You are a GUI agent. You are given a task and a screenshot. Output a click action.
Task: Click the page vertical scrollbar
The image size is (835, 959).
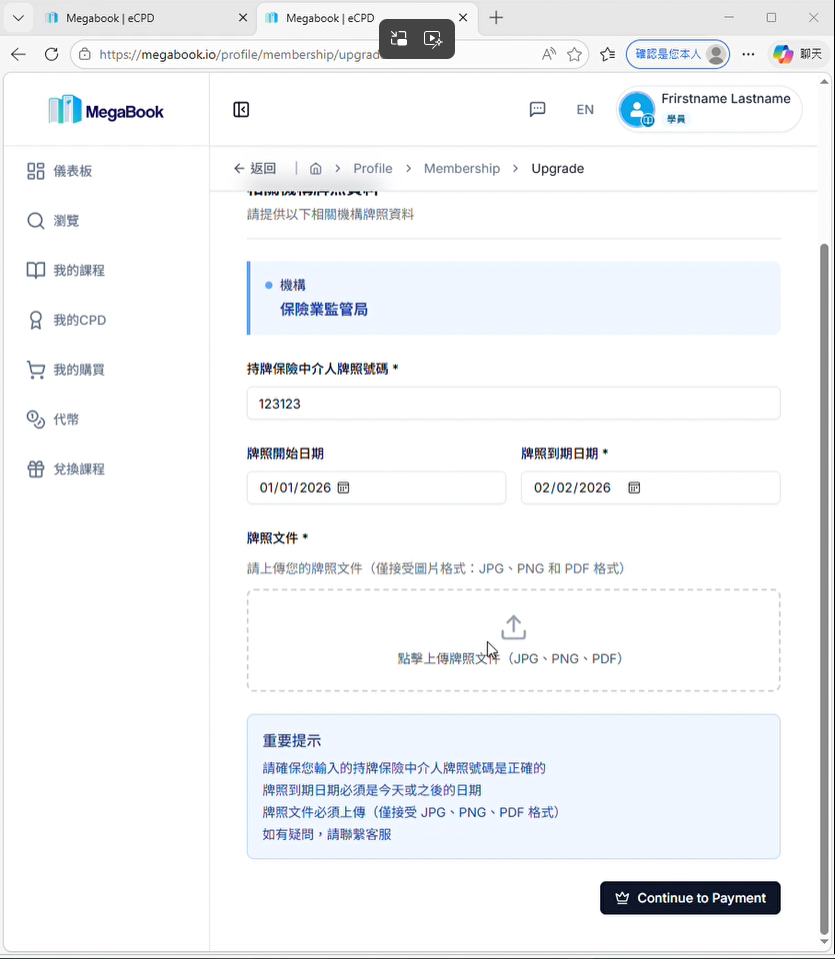[x=824, y=587]
